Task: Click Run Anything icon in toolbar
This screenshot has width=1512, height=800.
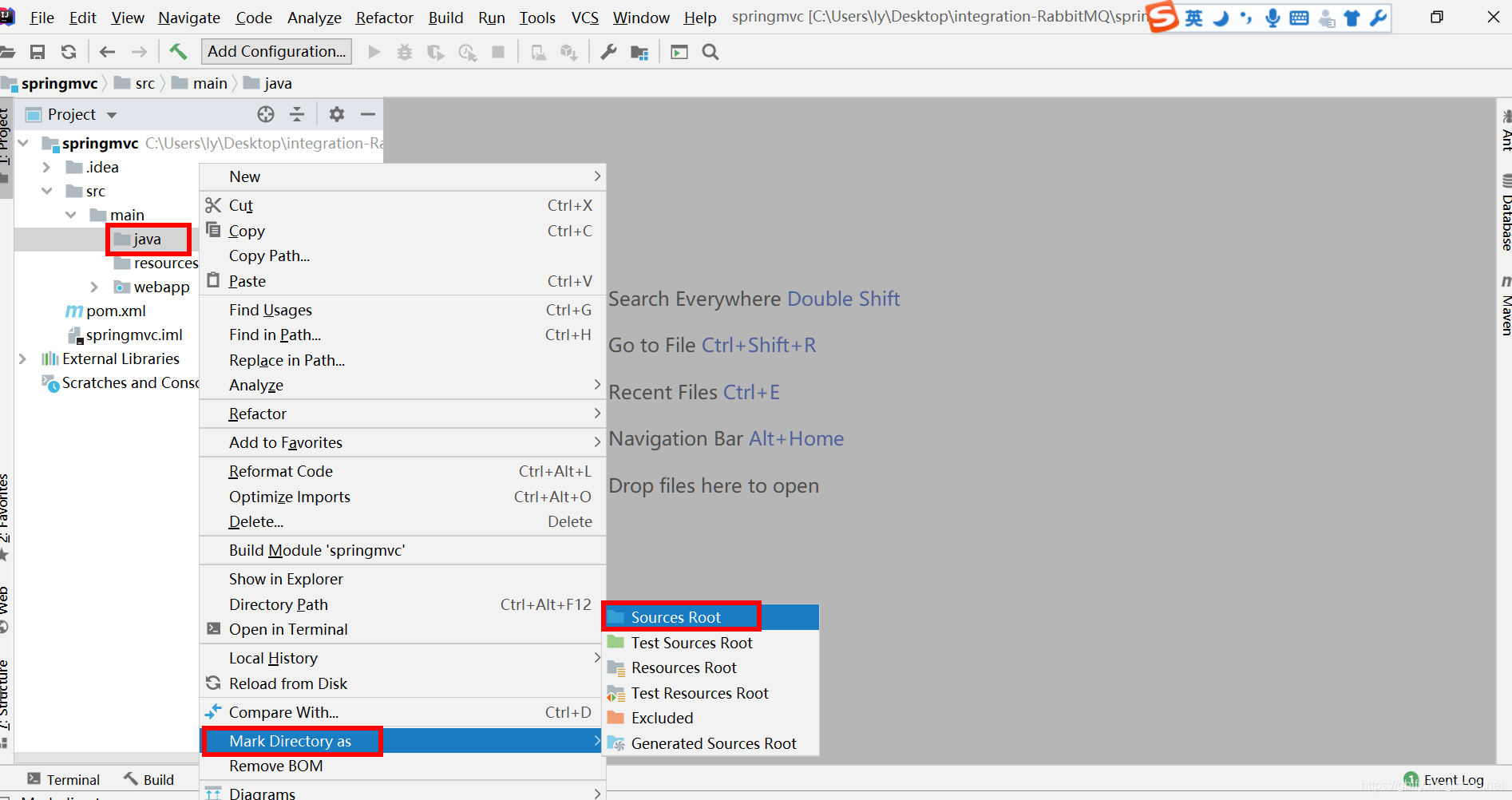Action: [679, 52]
